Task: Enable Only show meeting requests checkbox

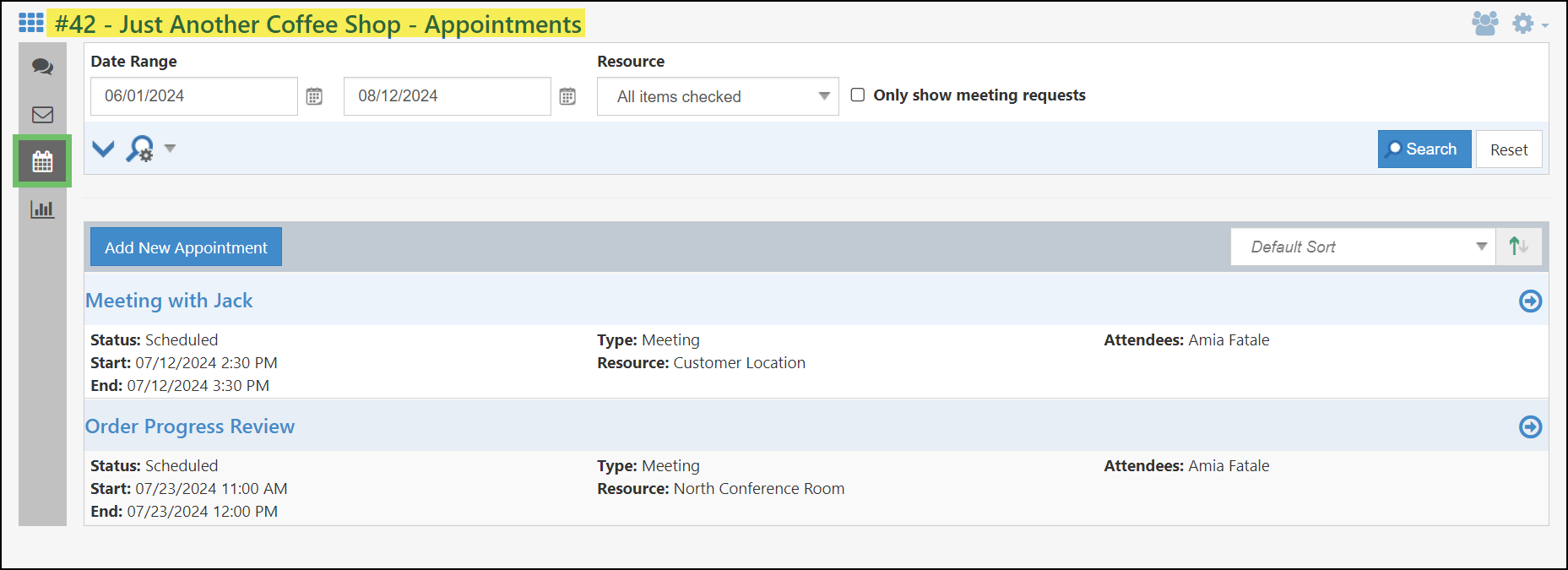Action: click(x=858, y=95)
